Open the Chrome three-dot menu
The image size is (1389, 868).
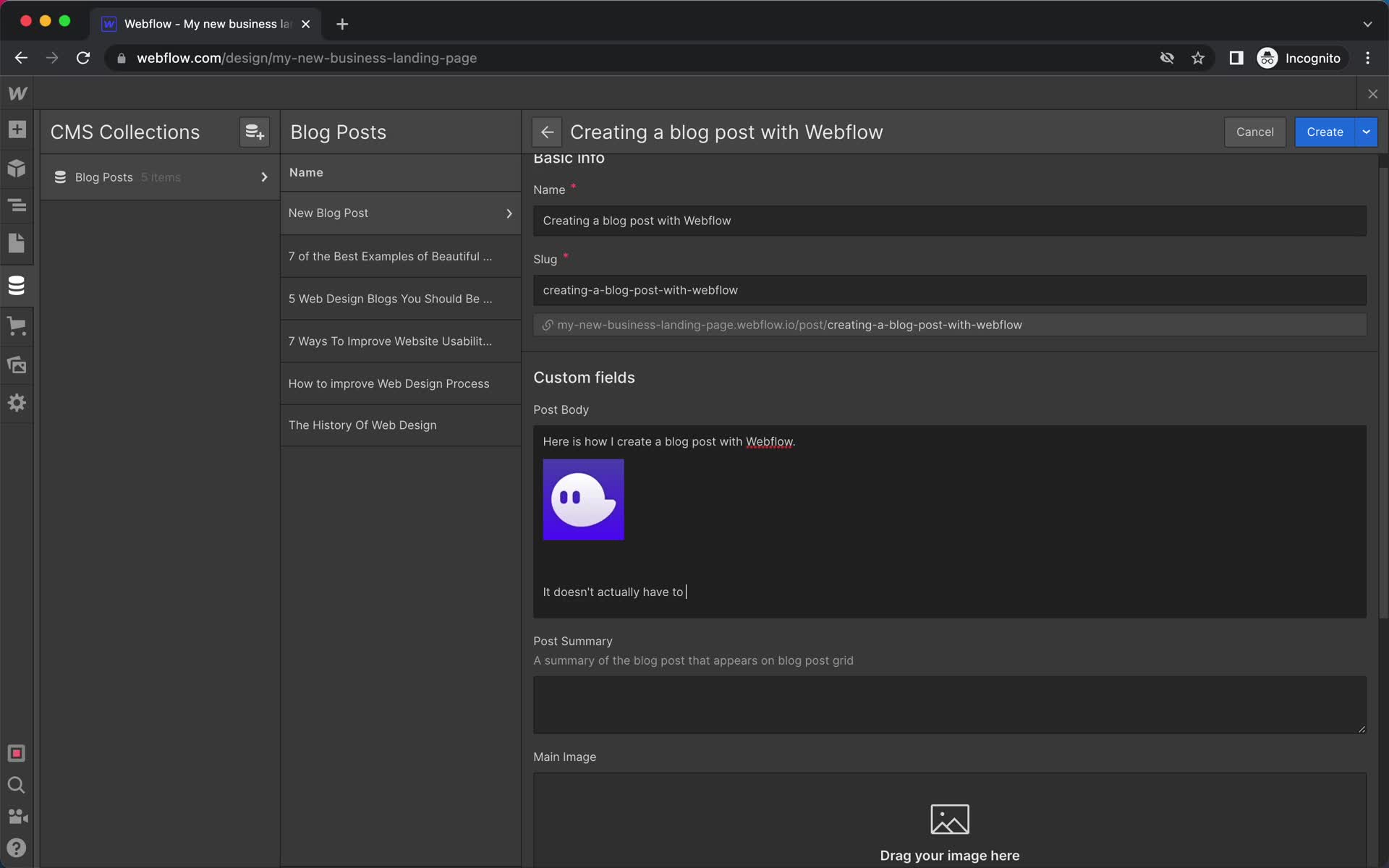point(1367,58)
